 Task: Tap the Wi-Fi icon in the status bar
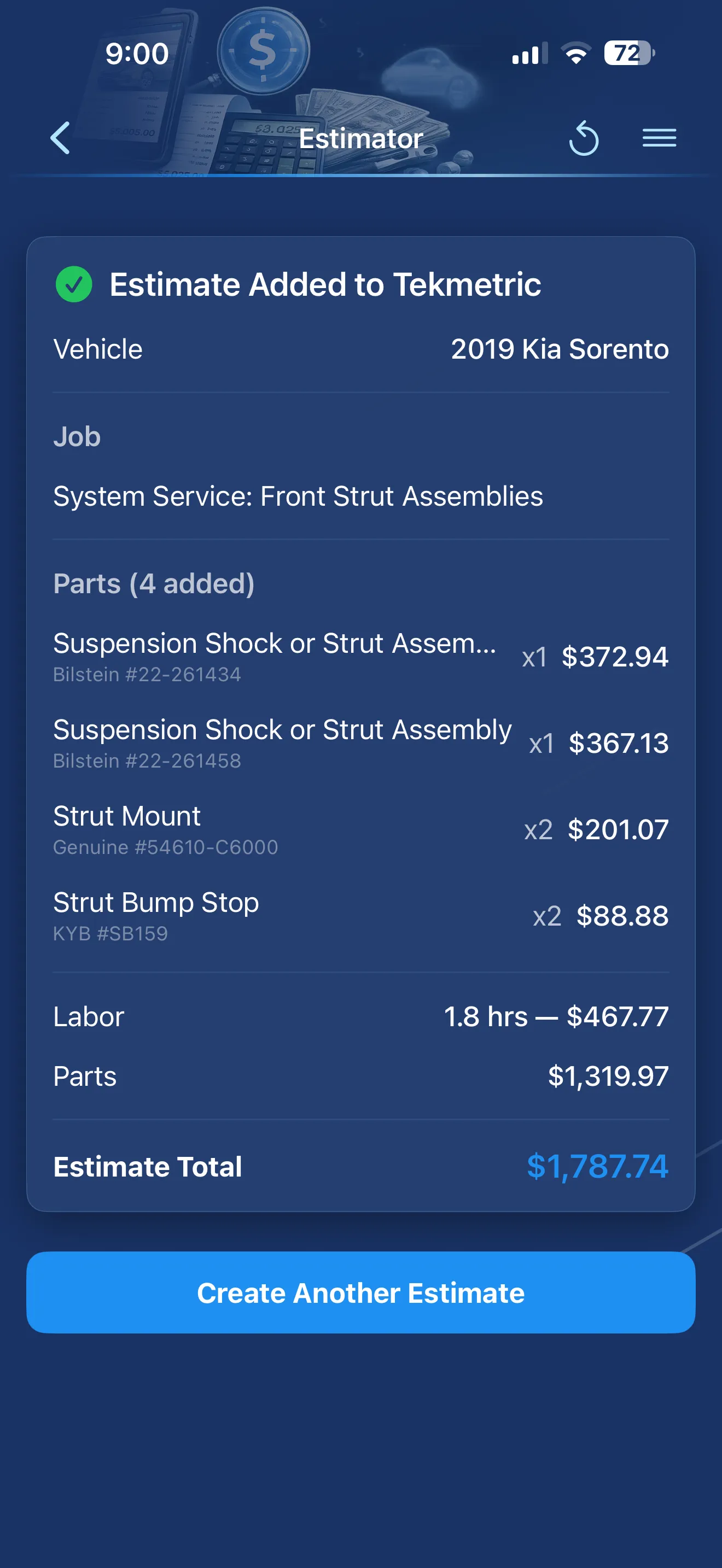click(x=575, y=54)
